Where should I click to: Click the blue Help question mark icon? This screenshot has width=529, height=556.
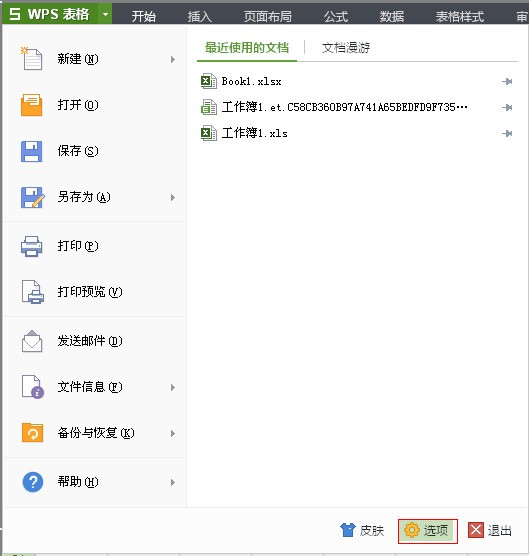33,482
